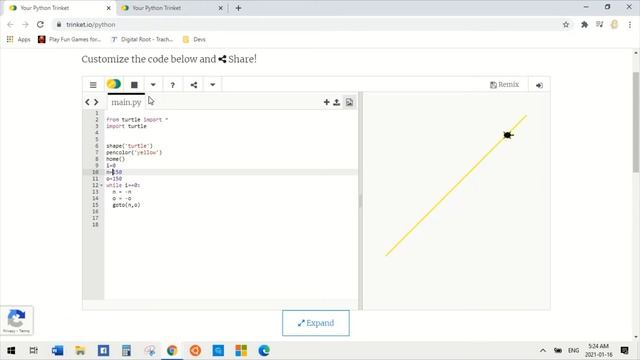Click the editor/output splitter handle
640x360 pixels.
pyautogui.click(x=360, y=201)
